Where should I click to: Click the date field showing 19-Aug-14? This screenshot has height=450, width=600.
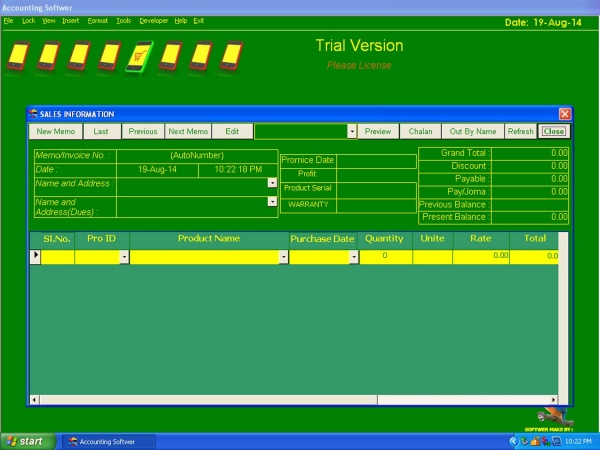(157, 170)
